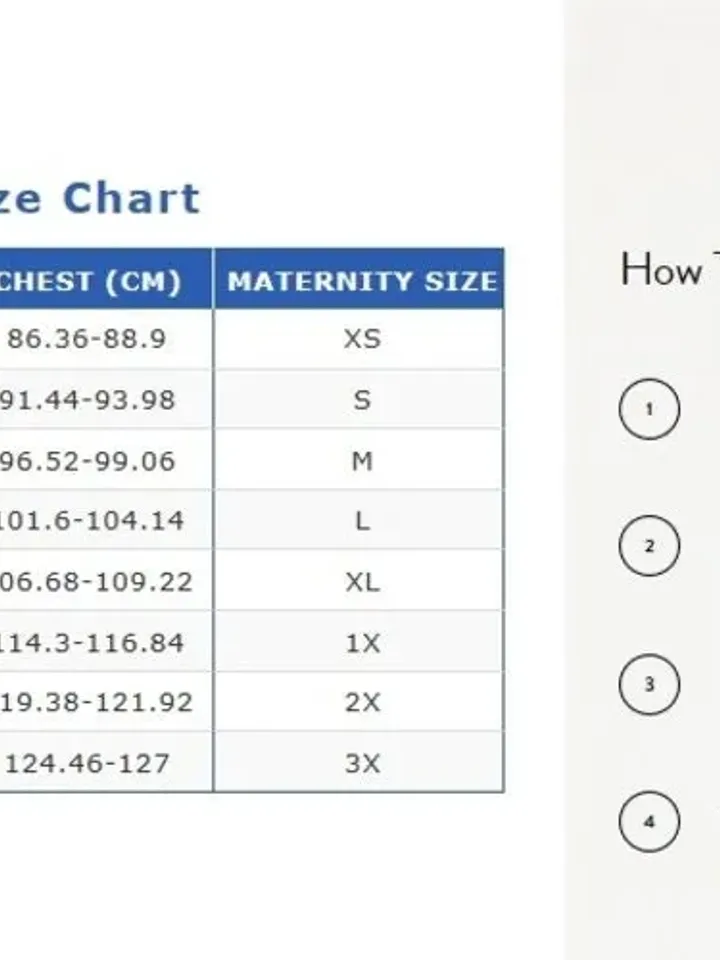This screenshot has width=720, height=960.
Task: Click the step 2 circle icon
Action: (649, 546)
